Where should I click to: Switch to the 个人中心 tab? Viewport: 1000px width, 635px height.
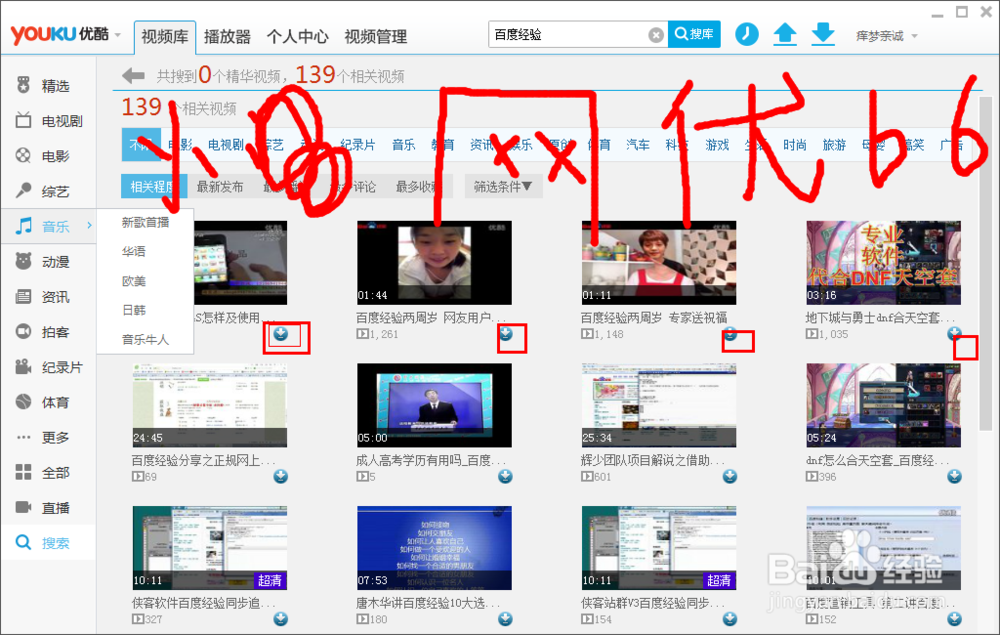297,37
